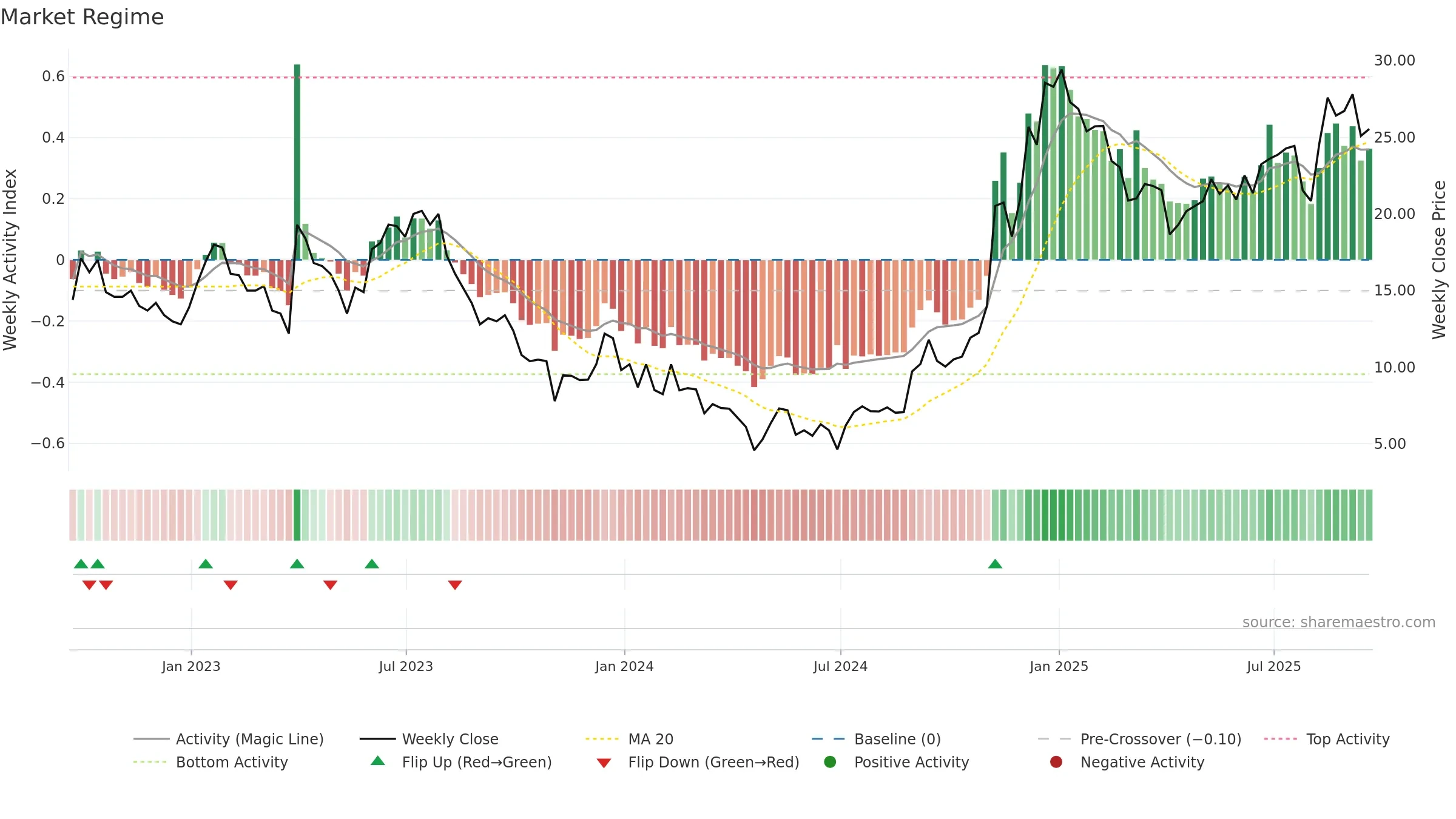Click the 0.6 activity axis label
The width and height of the screenshot is (1456, 819).
pyautogui.click(x=53, y=76)
